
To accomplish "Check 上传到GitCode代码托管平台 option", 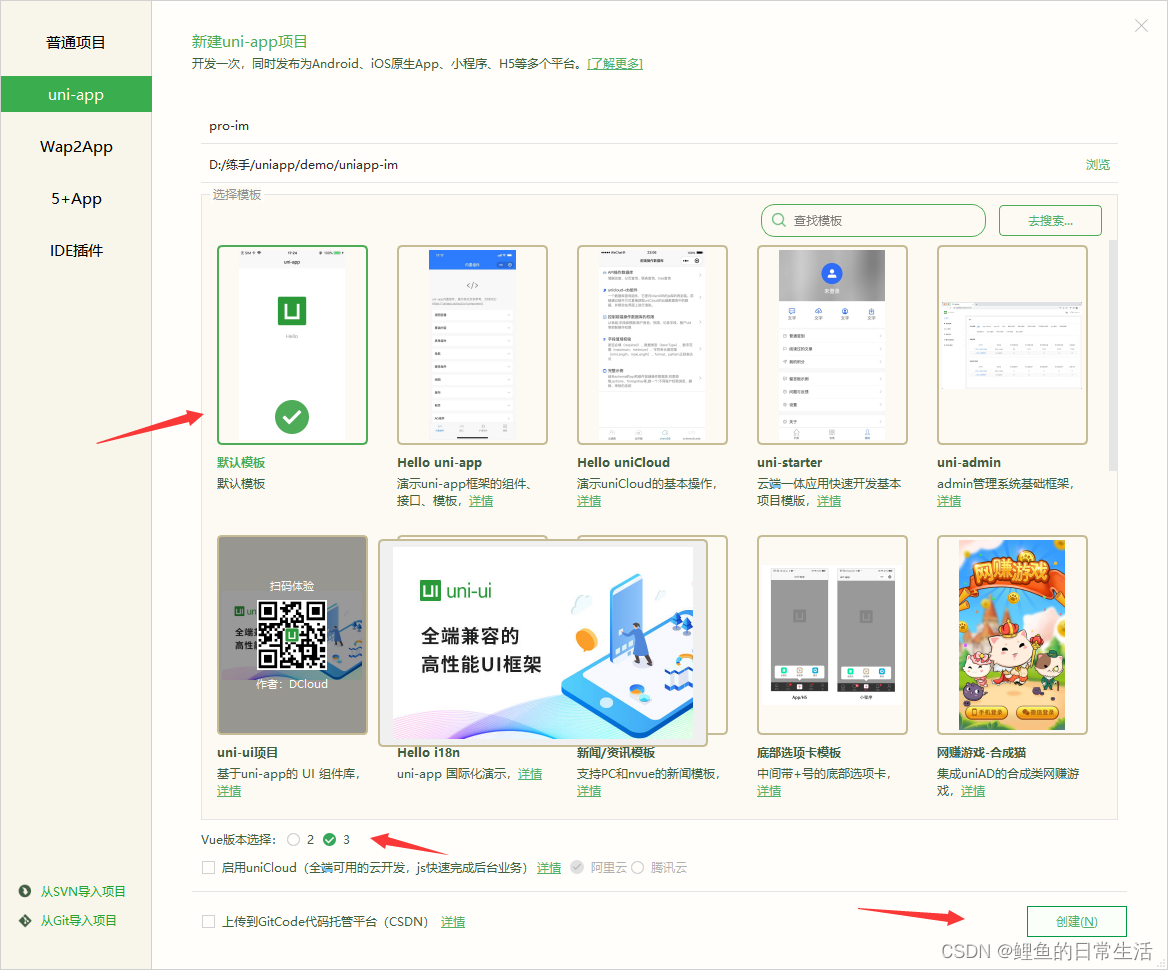I will pyautogui.click(x=208, y=921).
